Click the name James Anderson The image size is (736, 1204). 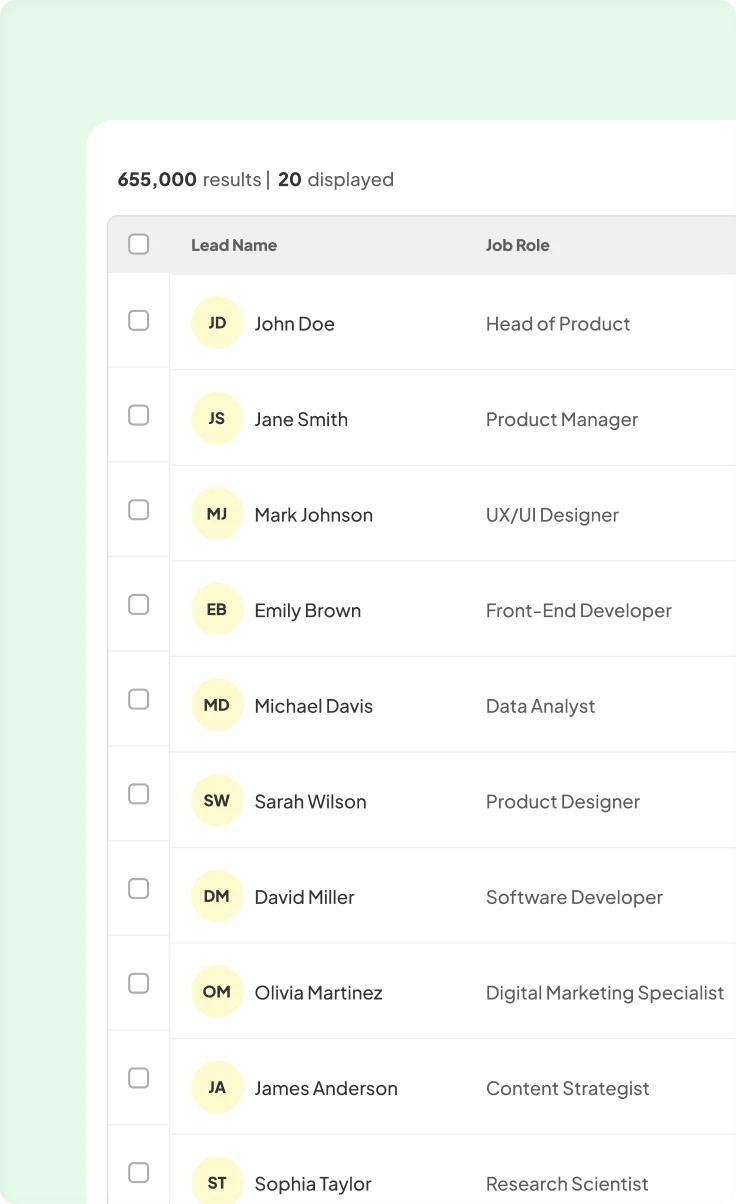326,1088
